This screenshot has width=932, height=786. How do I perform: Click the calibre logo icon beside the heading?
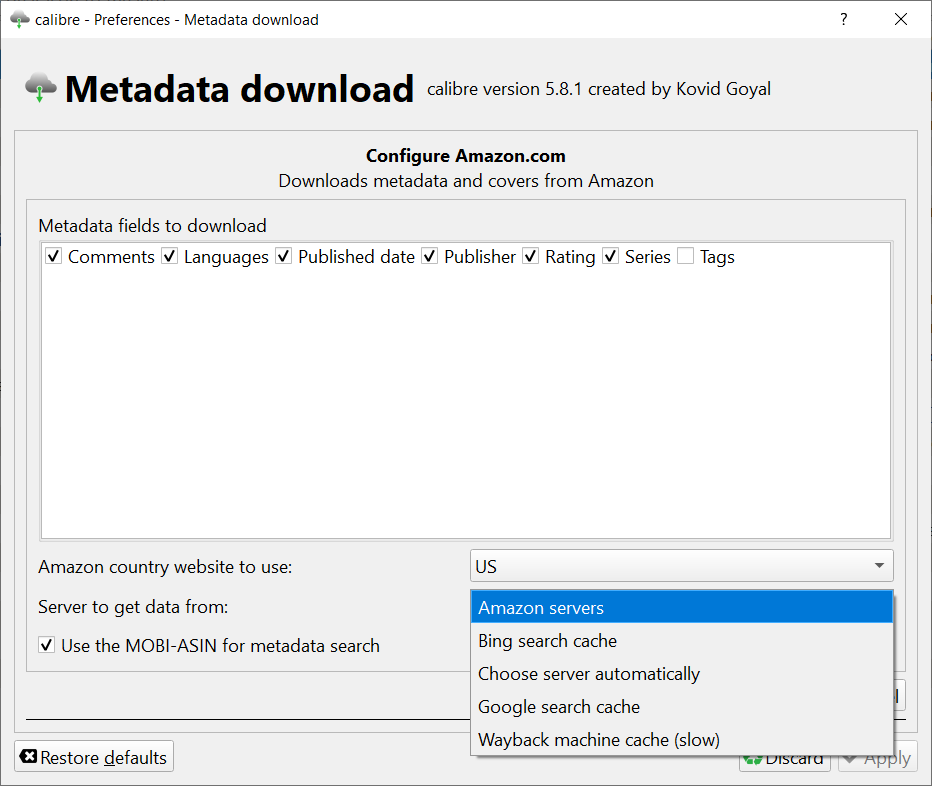click(41, 88)
